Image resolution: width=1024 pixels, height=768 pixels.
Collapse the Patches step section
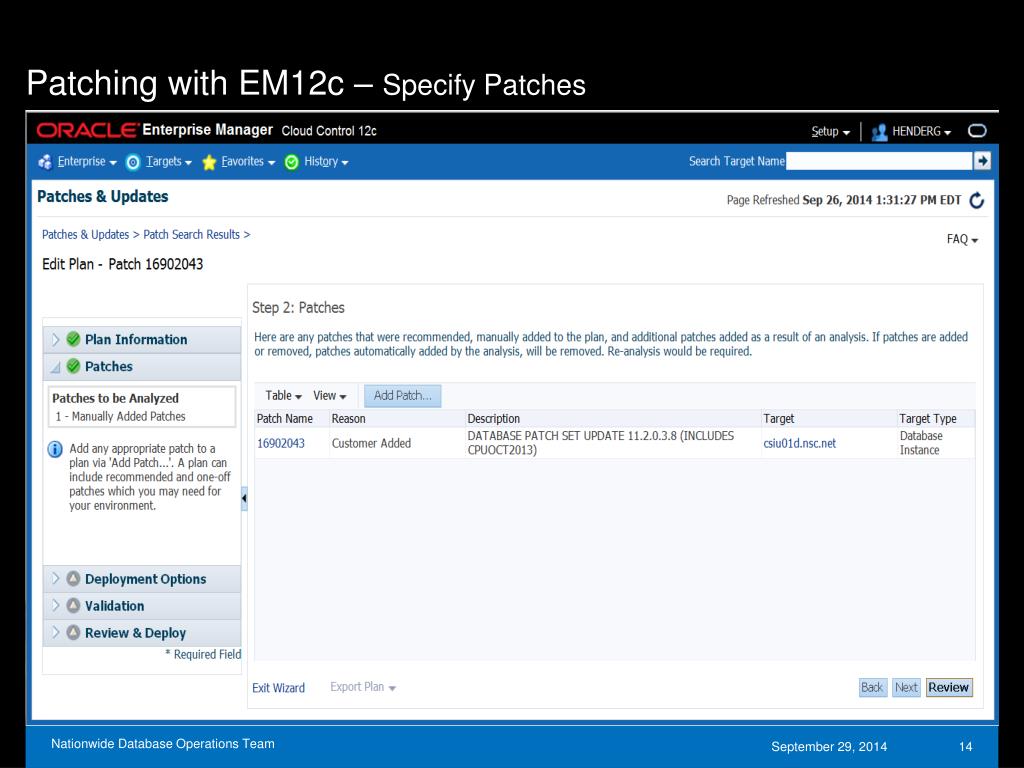(56, 367)
